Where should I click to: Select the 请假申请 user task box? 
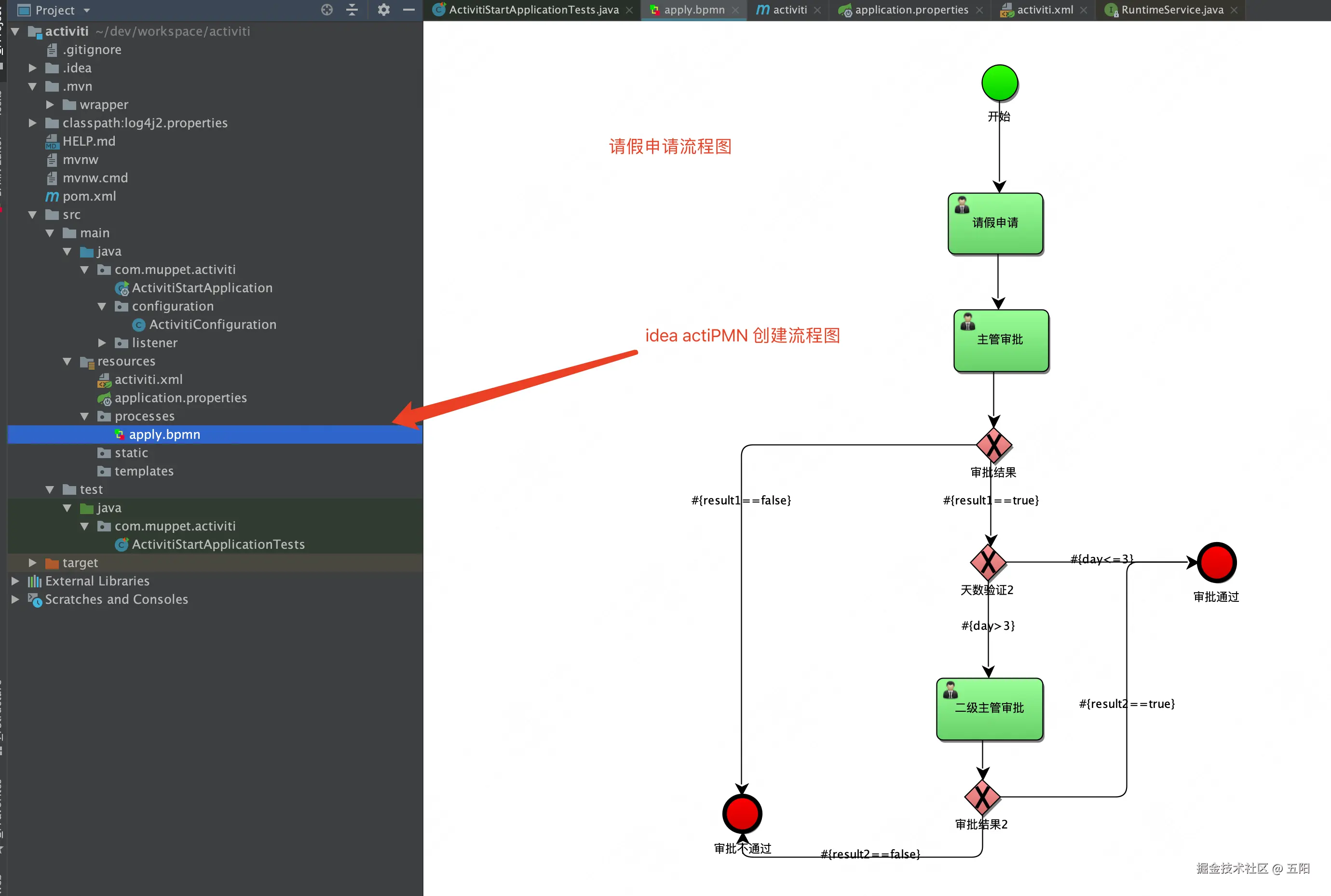pos(995,223)
